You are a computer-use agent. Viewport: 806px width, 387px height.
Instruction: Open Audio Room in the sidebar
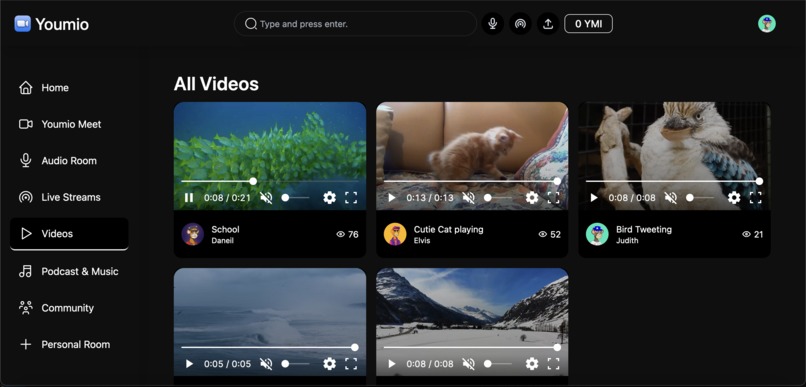(69, 161)
